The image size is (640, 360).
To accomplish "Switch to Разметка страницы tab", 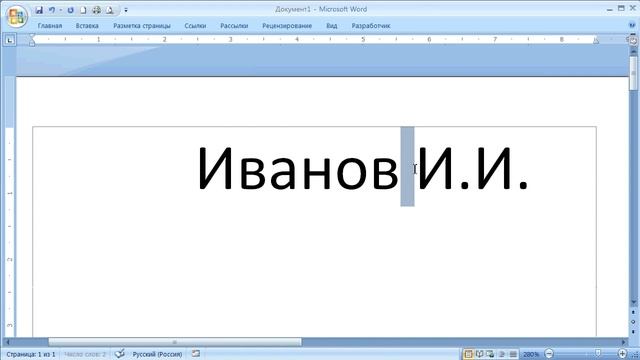I will point(142,26).
